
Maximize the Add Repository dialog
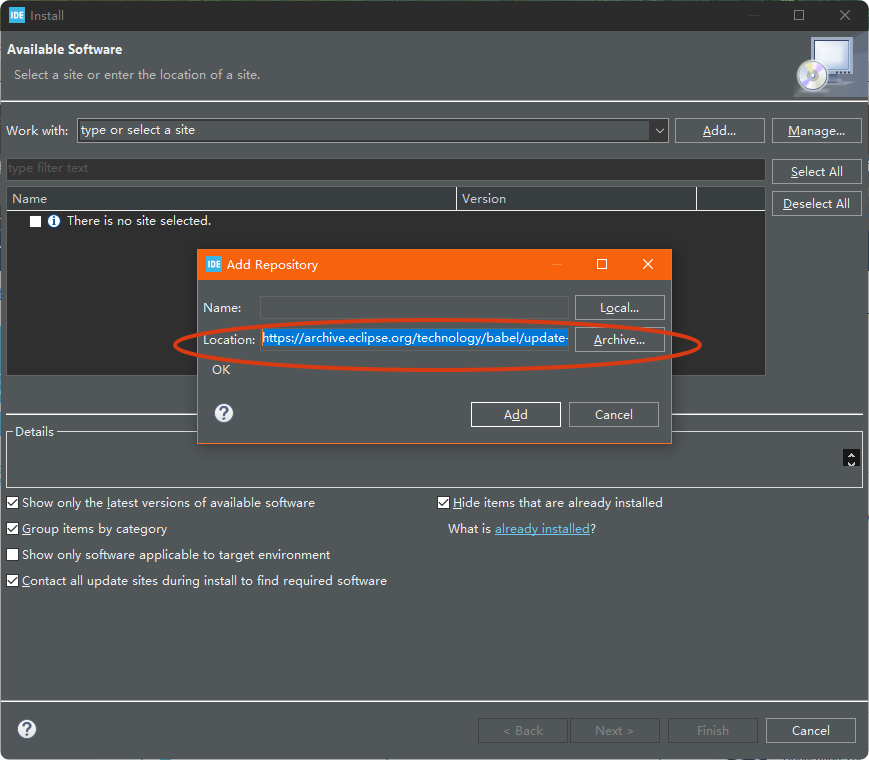pos(602,264)
